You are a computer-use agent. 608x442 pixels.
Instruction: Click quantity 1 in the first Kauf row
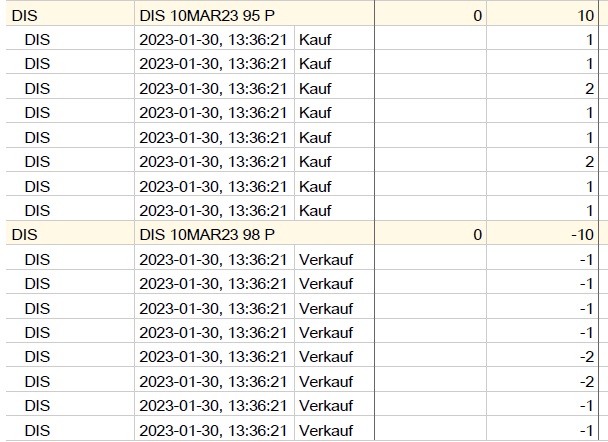590,40
